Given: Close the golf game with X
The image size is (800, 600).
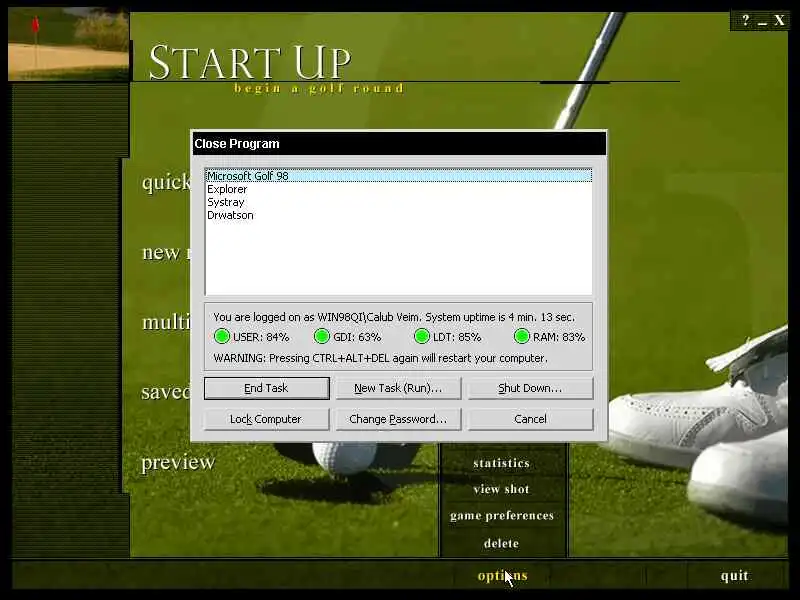Looking at the screenshot, I should tap(779, 20).
